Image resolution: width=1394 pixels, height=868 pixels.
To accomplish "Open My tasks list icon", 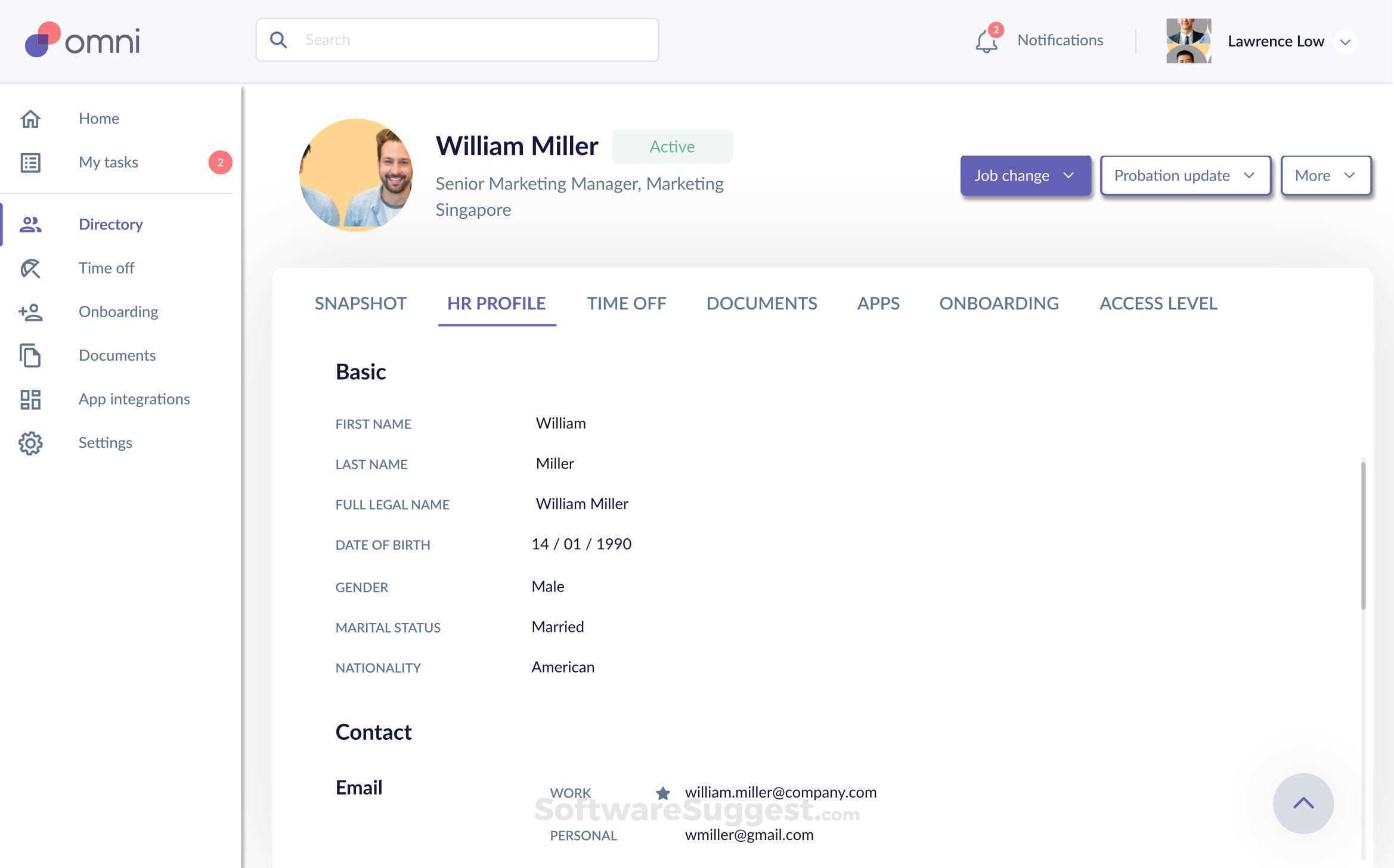I will (x=30, y=163).
